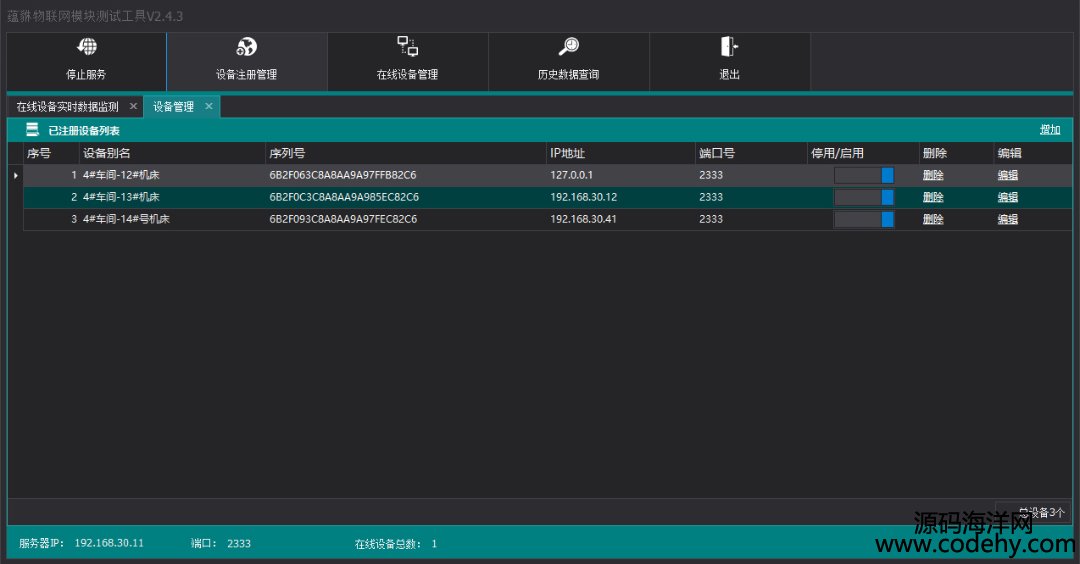Click the 序号 column header
Viewport: 1080px width, 564px height.
coord(51,153)
